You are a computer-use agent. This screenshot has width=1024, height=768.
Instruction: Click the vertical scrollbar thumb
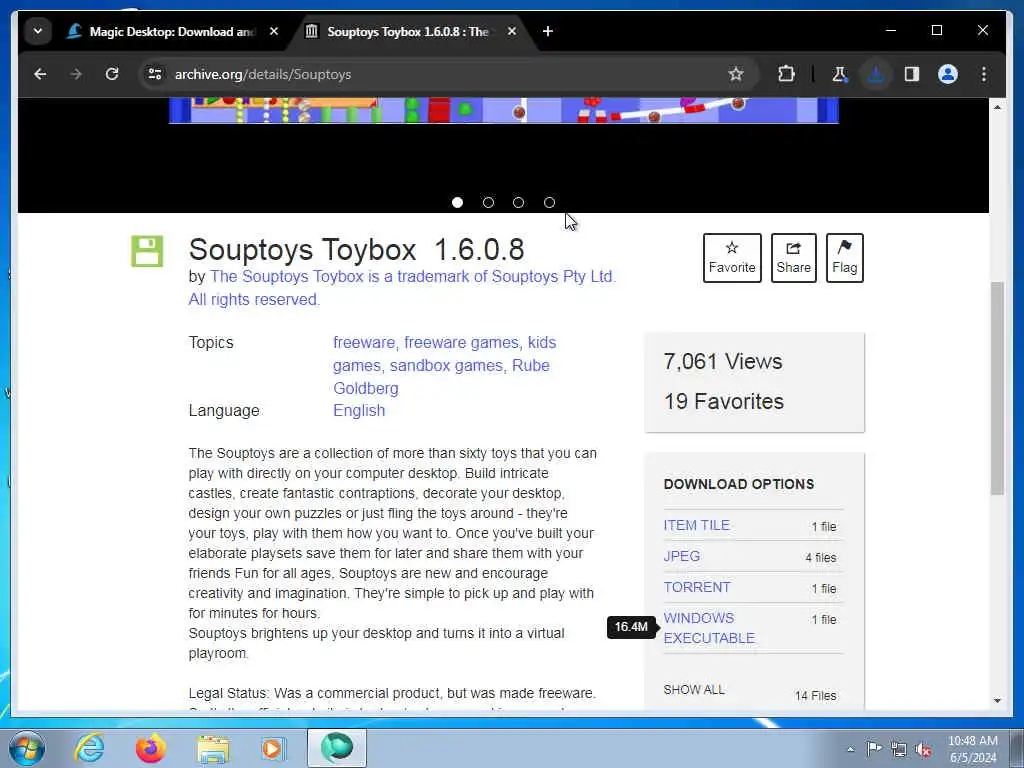[x=997, y=389]
